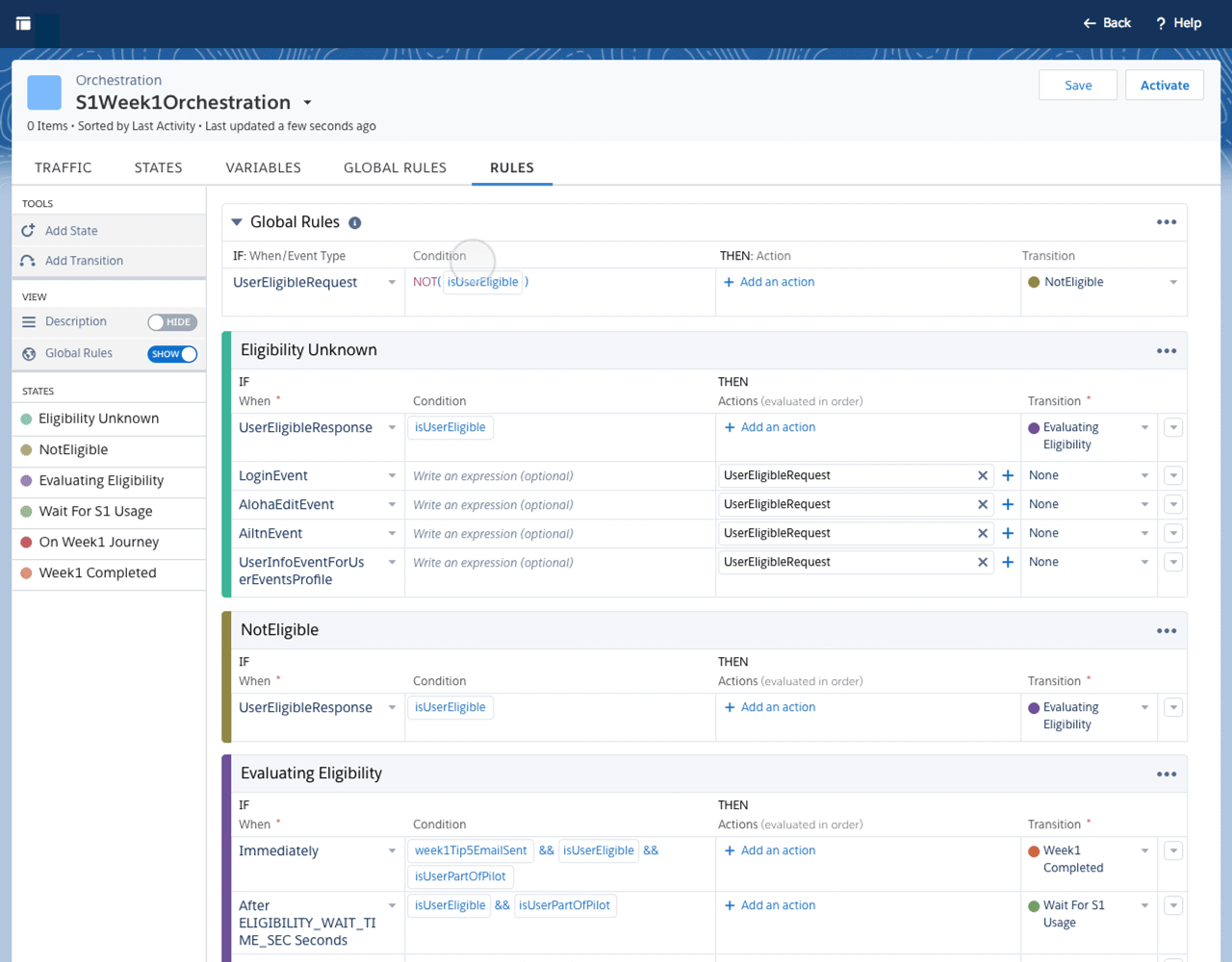The image size is (1232, 962).
Task: Remove UserEligibleRequest action from UserInfoEvent row
Action: point(983,563)
